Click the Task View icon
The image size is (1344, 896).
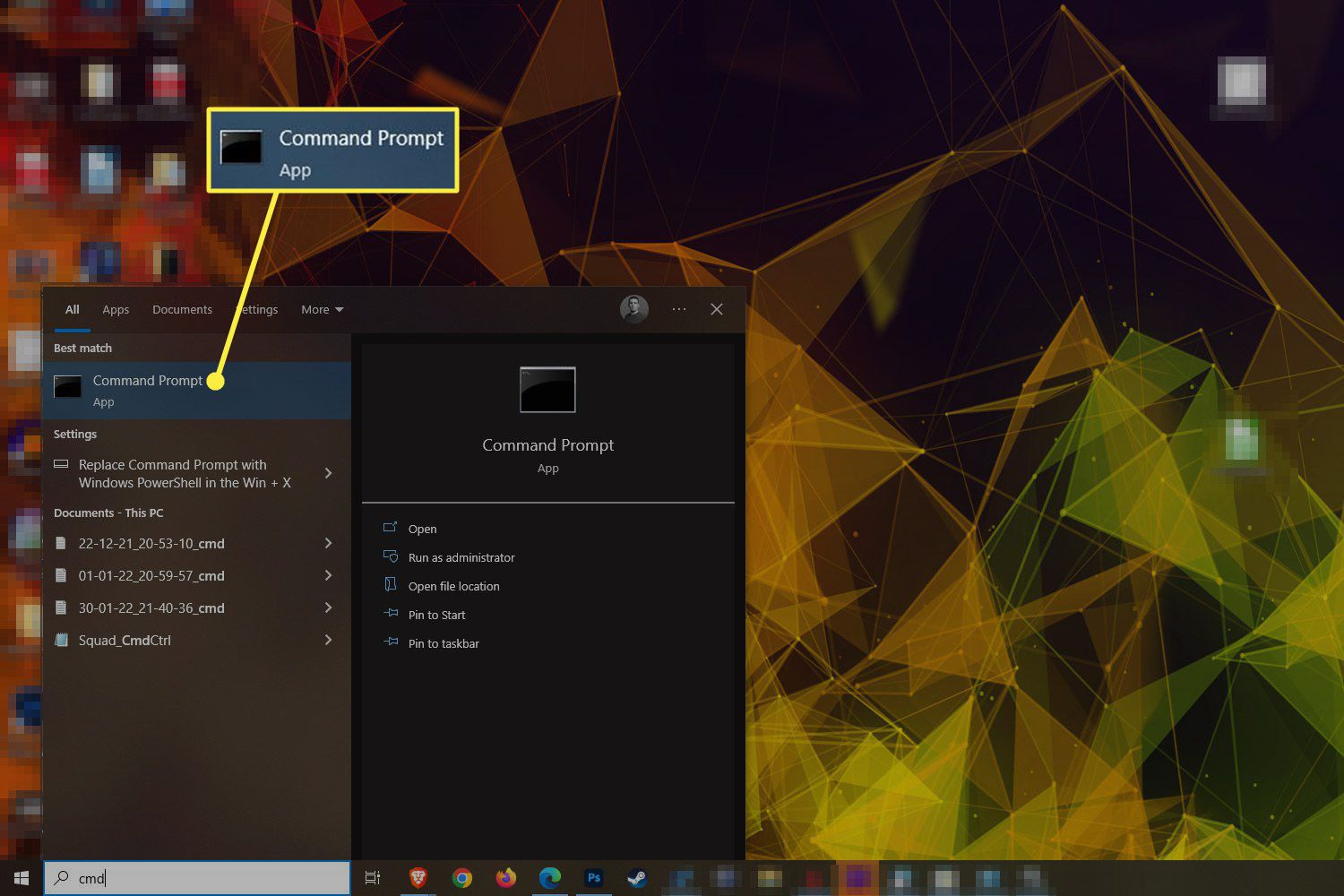(x=373, y=878)
